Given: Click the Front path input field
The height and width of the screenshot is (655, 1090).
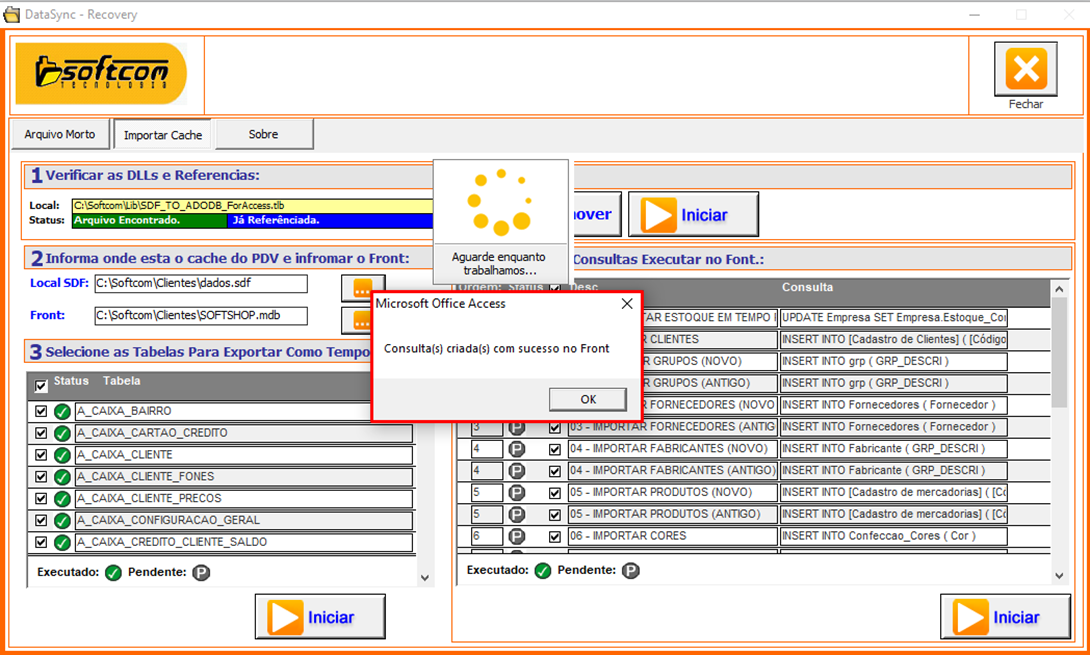Looking at the screenshot, I should pos(201,316).
